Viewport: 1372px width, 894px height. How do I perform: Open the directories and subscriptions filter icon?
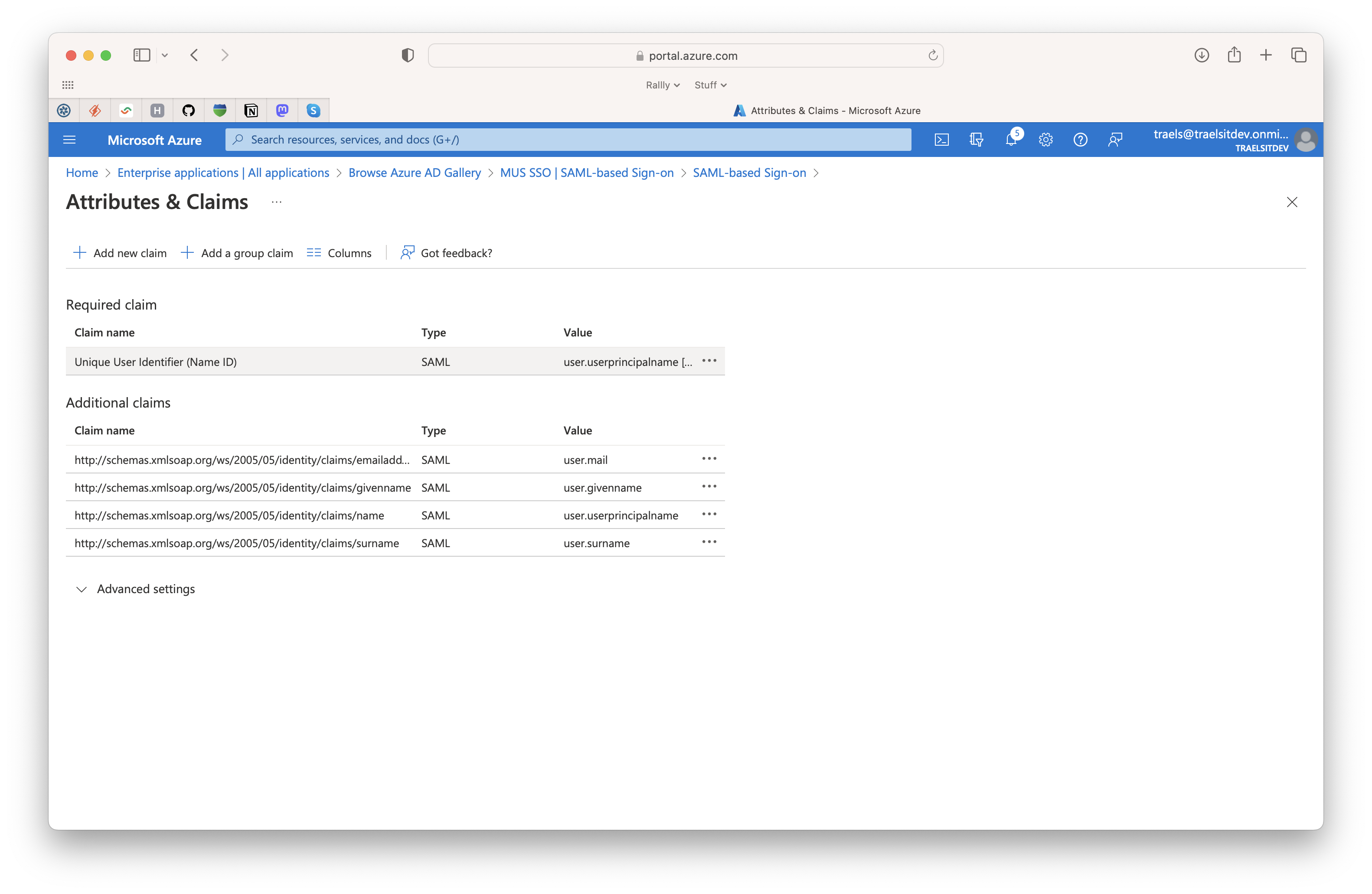coord(976,140)
